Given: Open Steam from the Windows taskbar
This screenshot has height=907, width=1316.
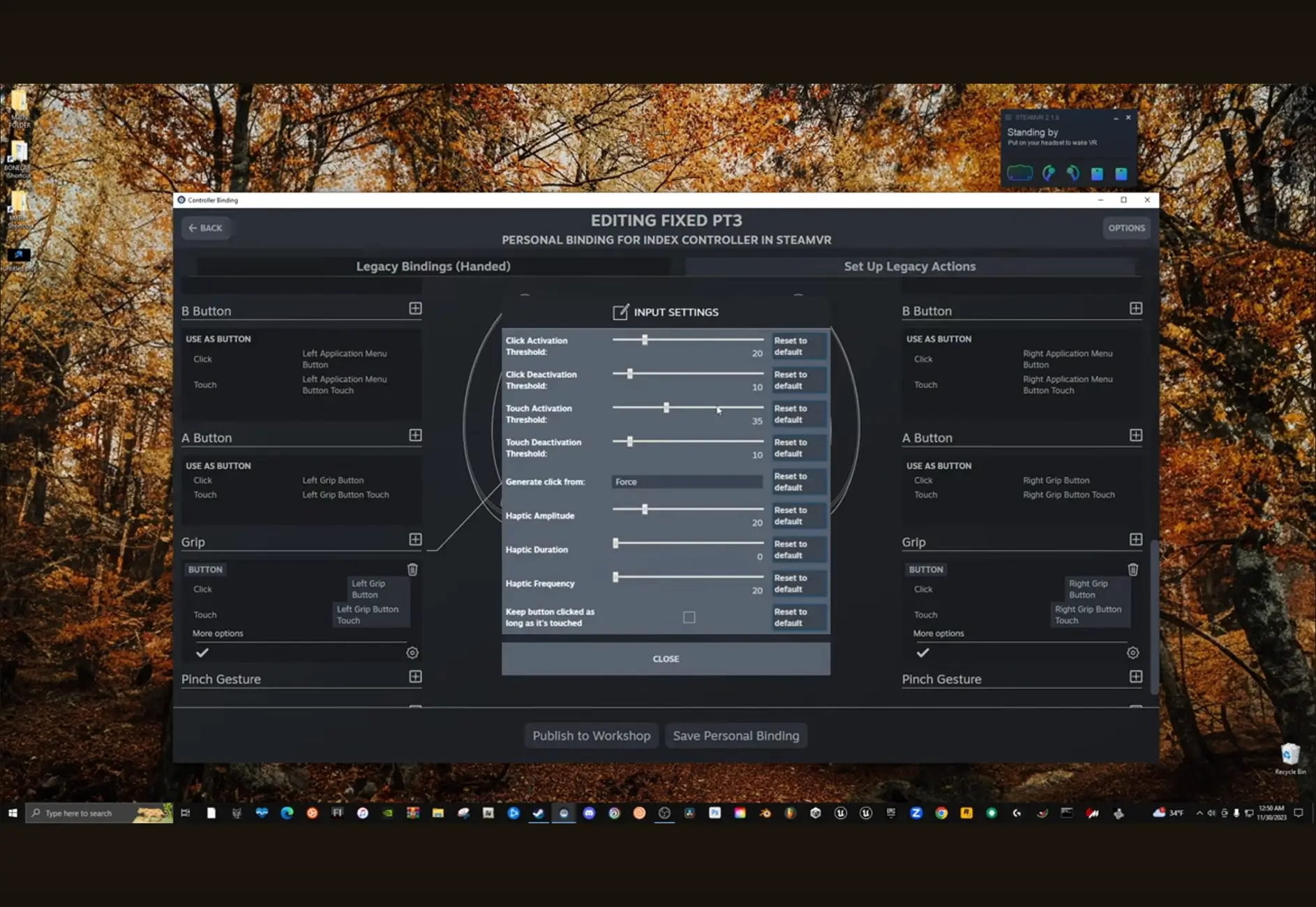Looking at the screenshot, I should tap(538, 813).
